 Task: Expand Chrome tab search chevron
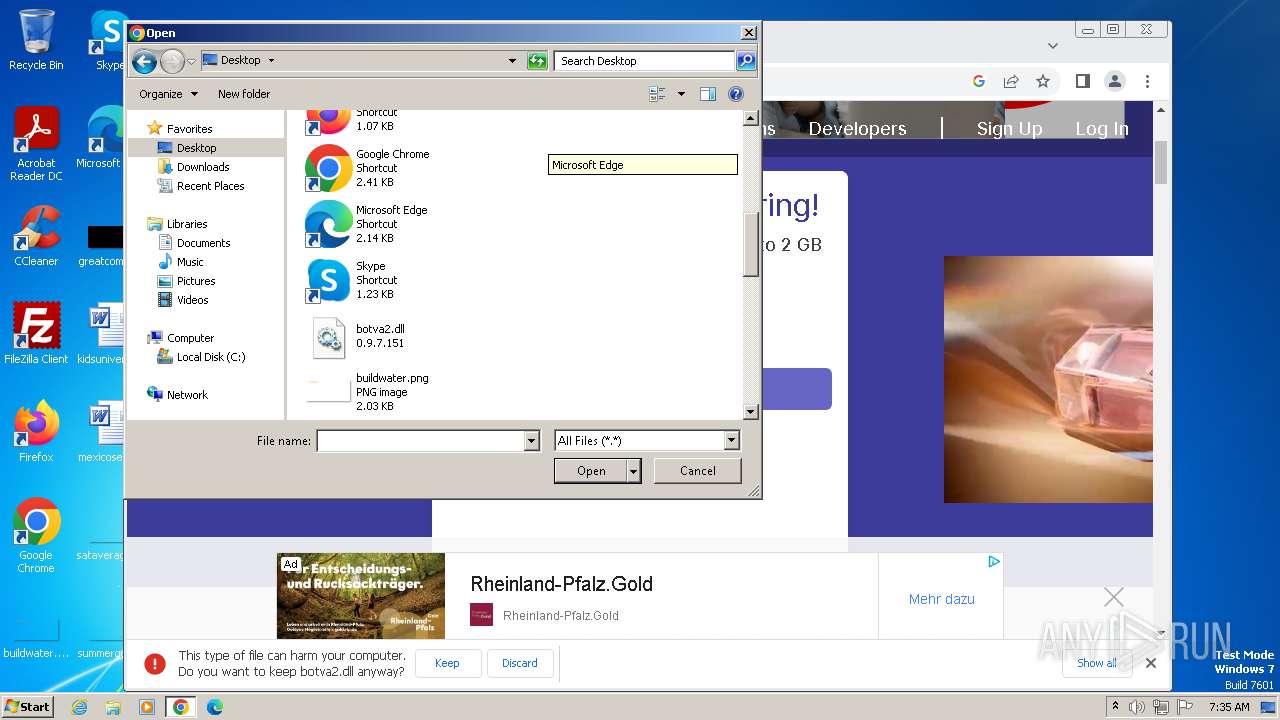pos(1052,45)
